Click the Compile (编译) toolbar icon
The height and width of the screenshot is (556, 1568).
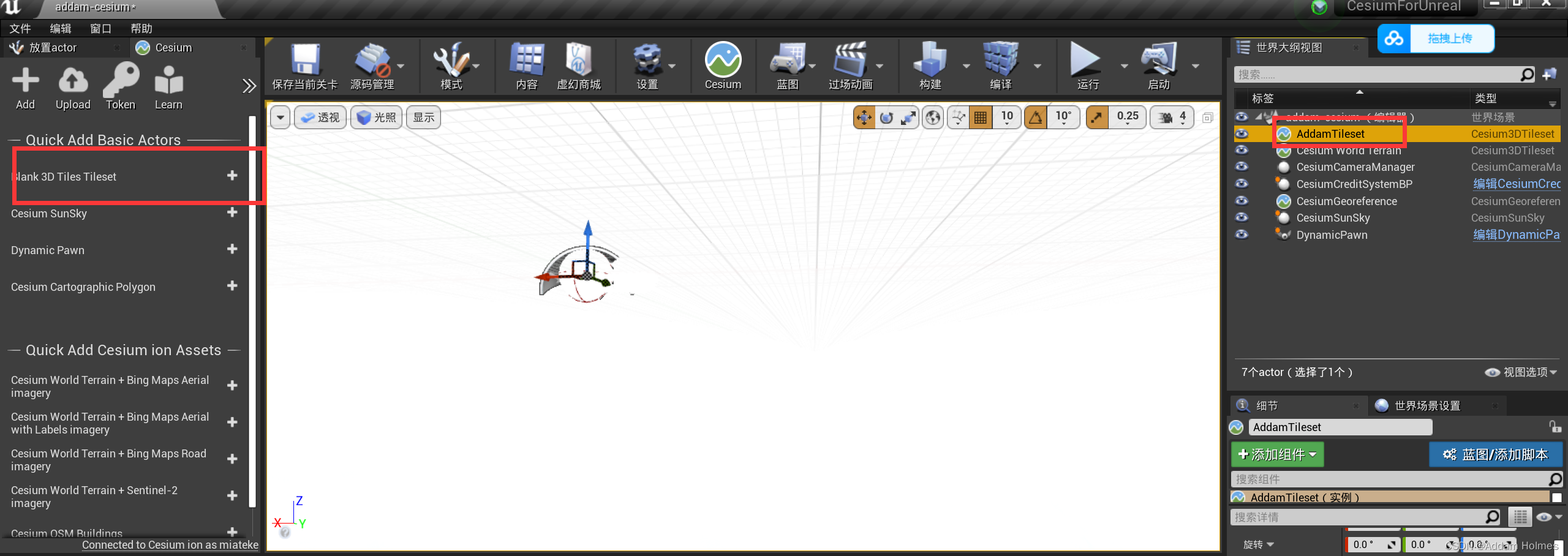(1001, 66)
